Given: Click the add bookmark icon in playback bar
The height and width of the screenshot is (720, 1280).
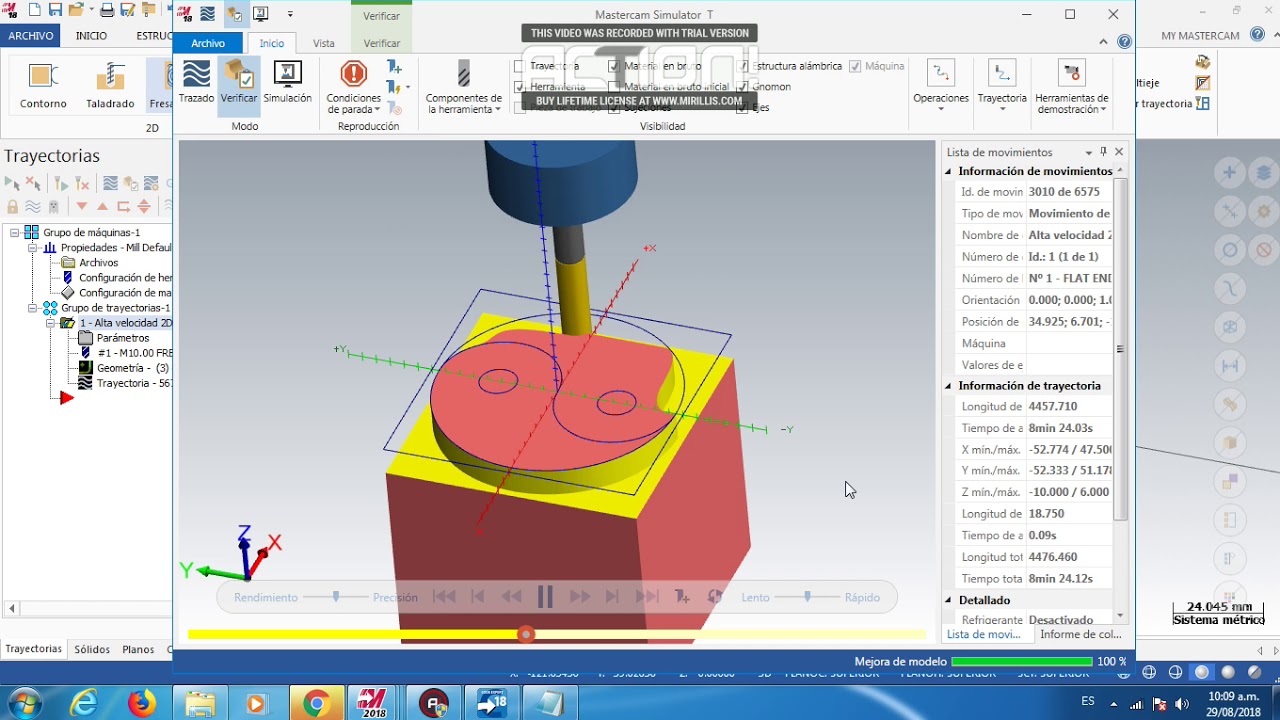Looking at the screenshot, I should coord(682,597).
